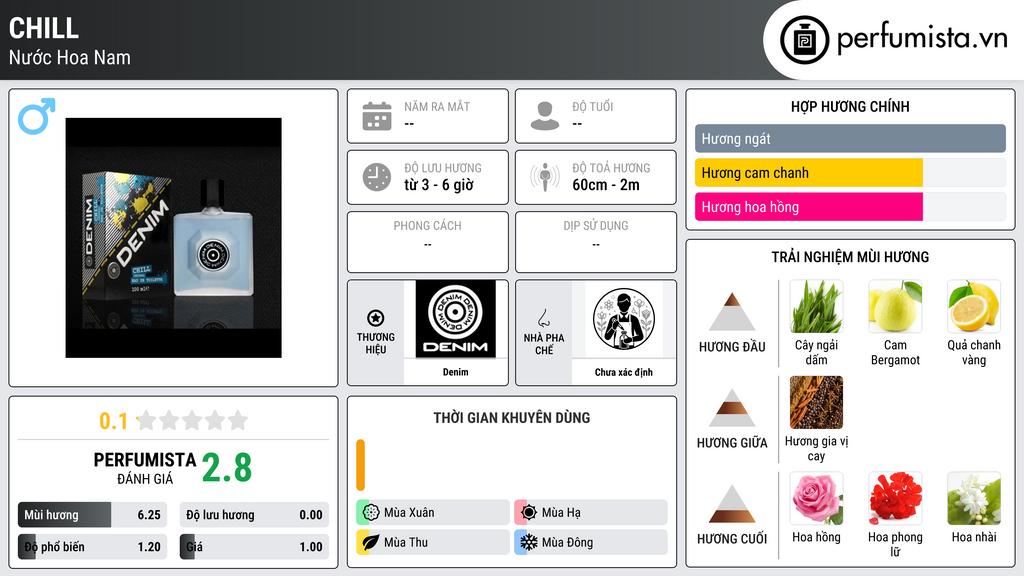This screenshot has width=1024, height=576.
Task: Select the Hoa nhài note image
Action: [974, 498]
